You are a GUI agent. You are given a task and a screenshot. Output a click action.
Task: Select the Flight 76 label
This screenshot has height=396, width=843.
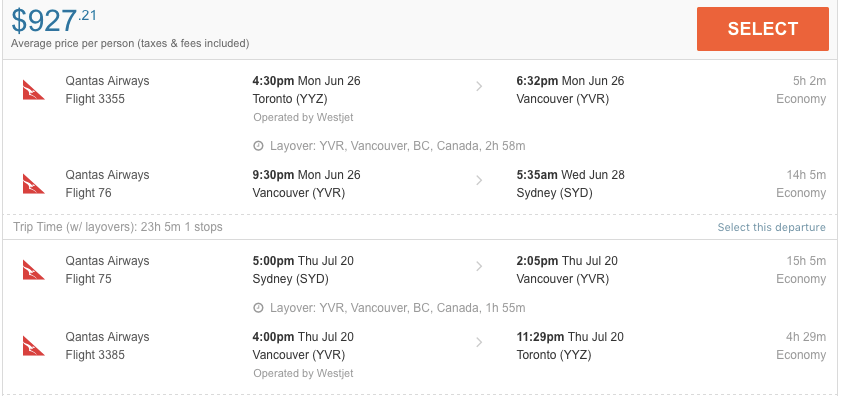point(88,193)
